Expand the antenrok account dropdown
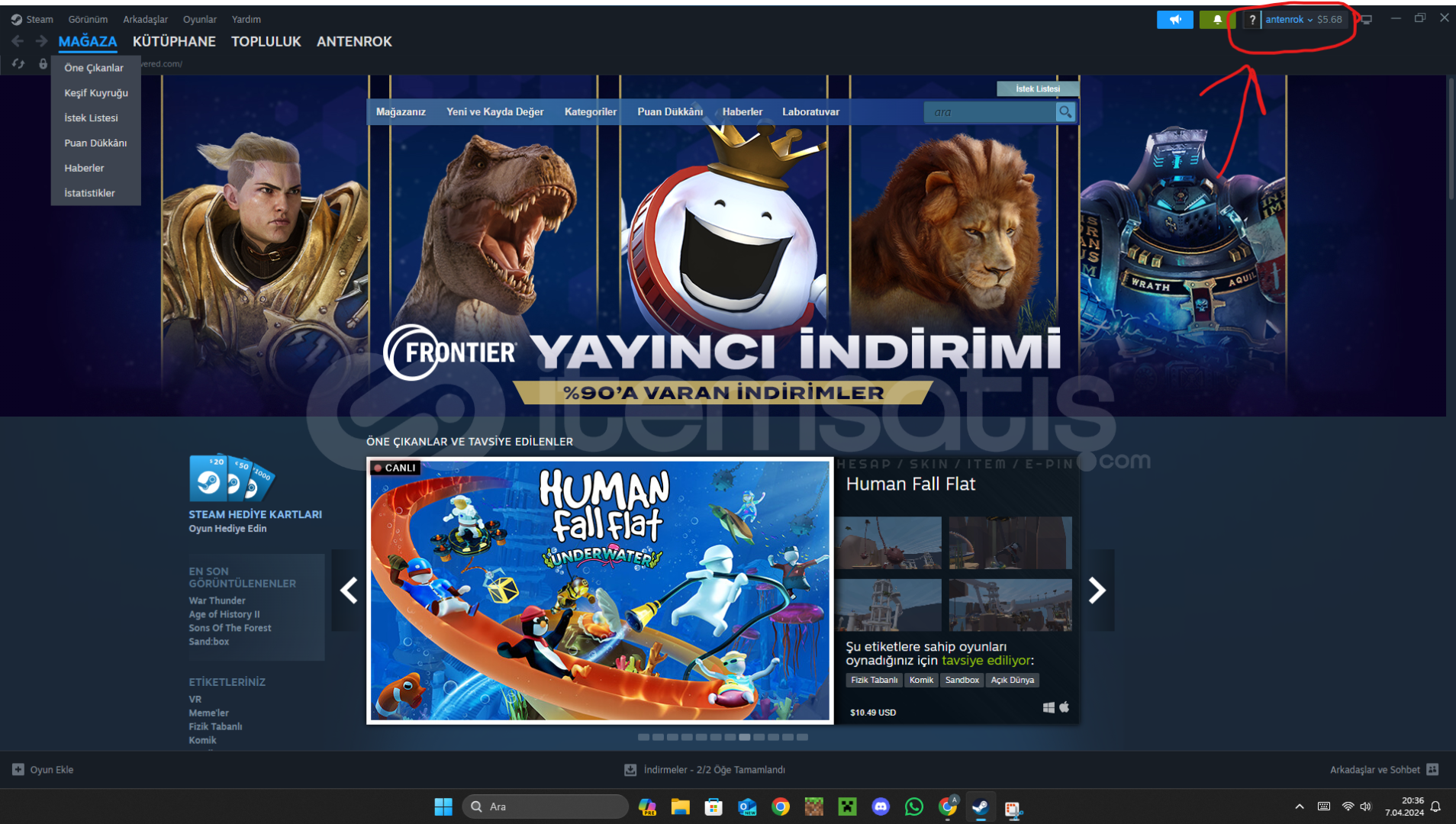This screenshot has height=824, width=1456. pyautogui.click(x=1289, y=20)
